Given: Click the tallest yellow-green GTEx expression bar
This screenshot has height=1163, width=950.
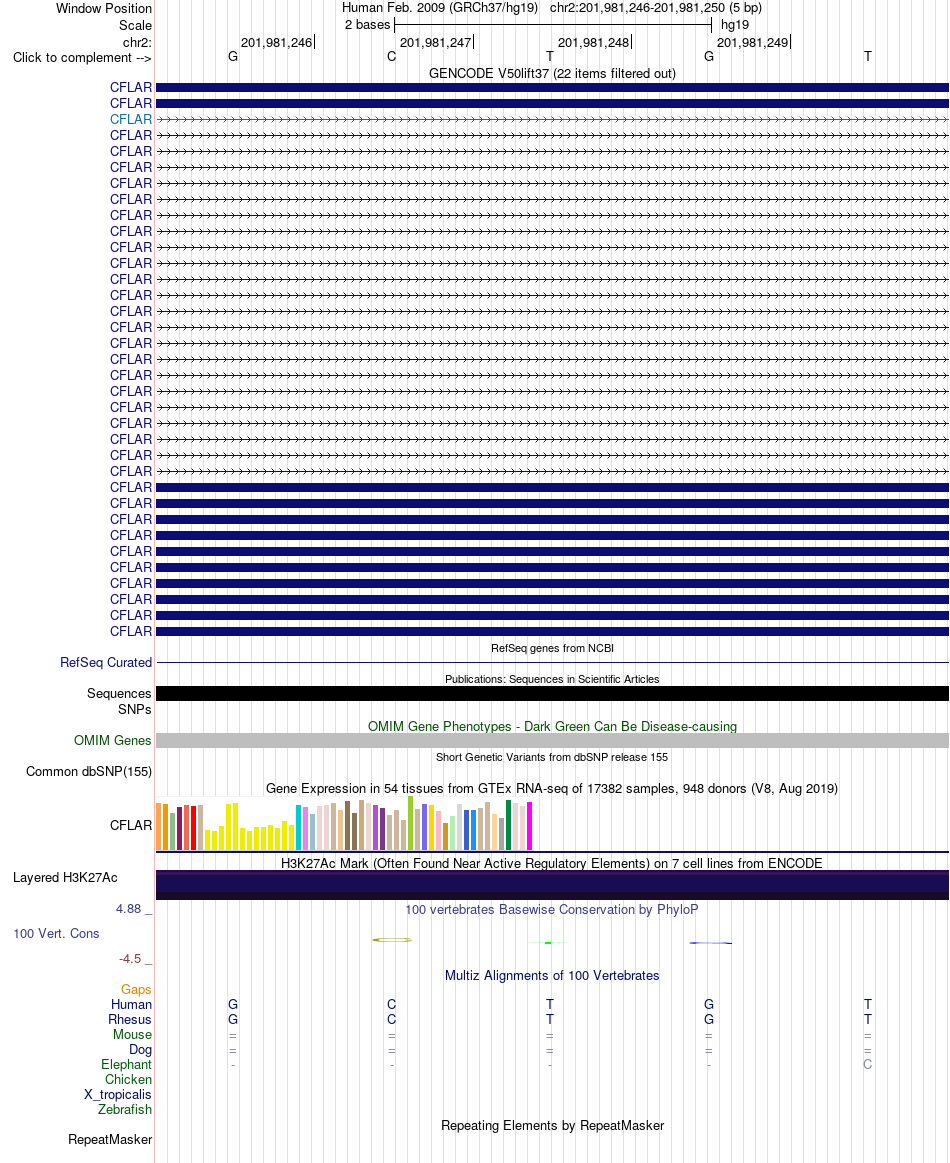Looking at the screenshot, I should click(x=410, y=823).
